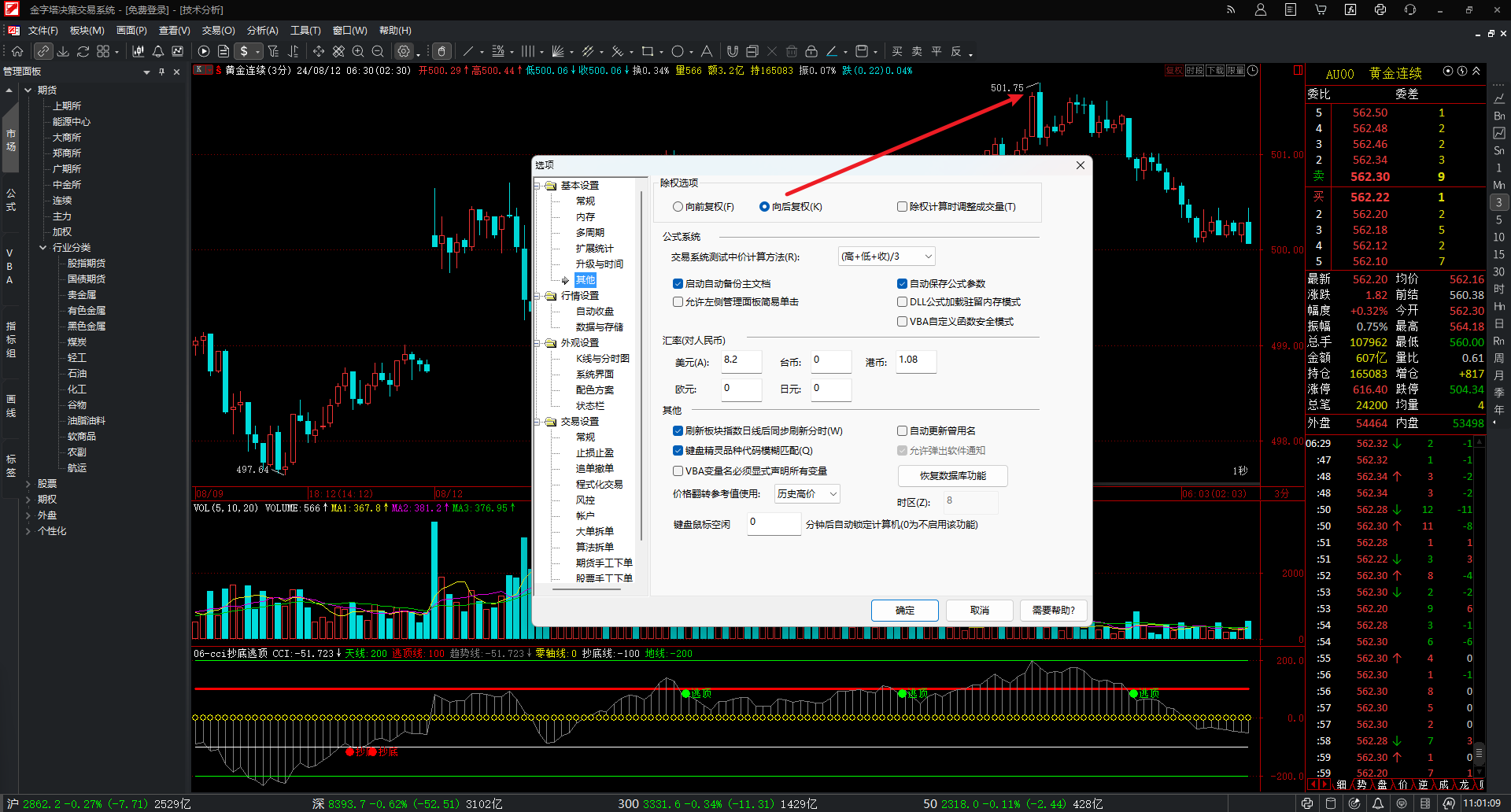
Task: Click the magnet snap icon in the toolbar
Action: (733, 51)
